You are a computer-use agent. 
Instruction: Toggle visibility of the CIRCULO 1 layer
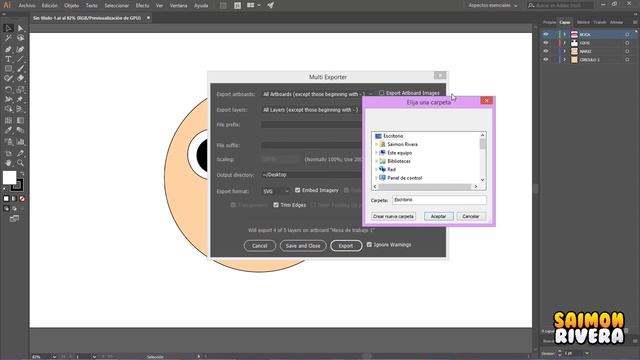coord(546,60)
